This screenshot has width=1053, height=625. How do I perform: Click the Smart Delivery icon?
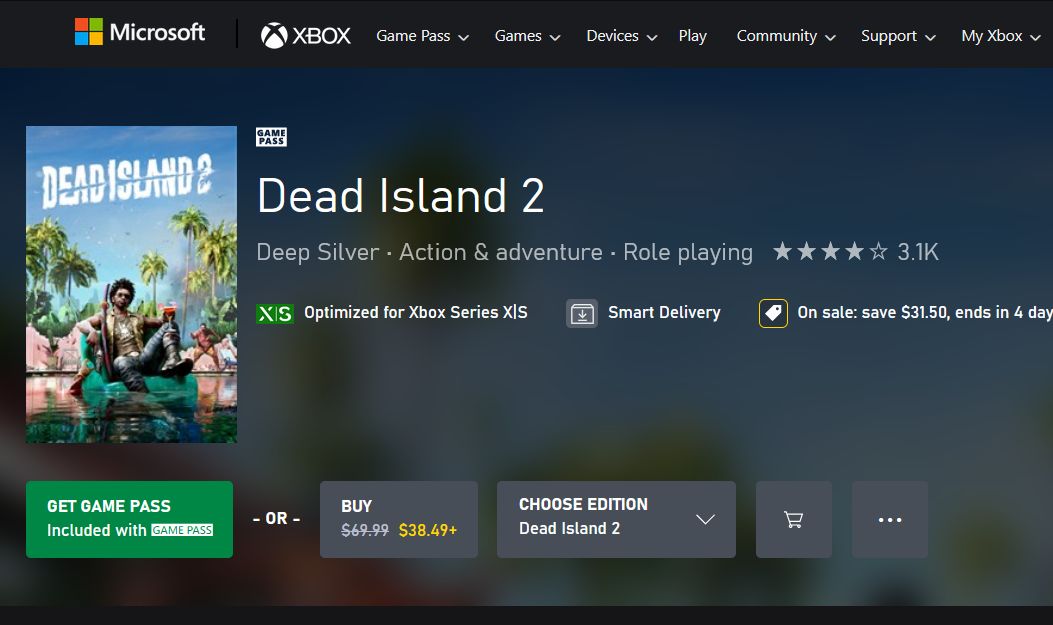pos(582,313)
